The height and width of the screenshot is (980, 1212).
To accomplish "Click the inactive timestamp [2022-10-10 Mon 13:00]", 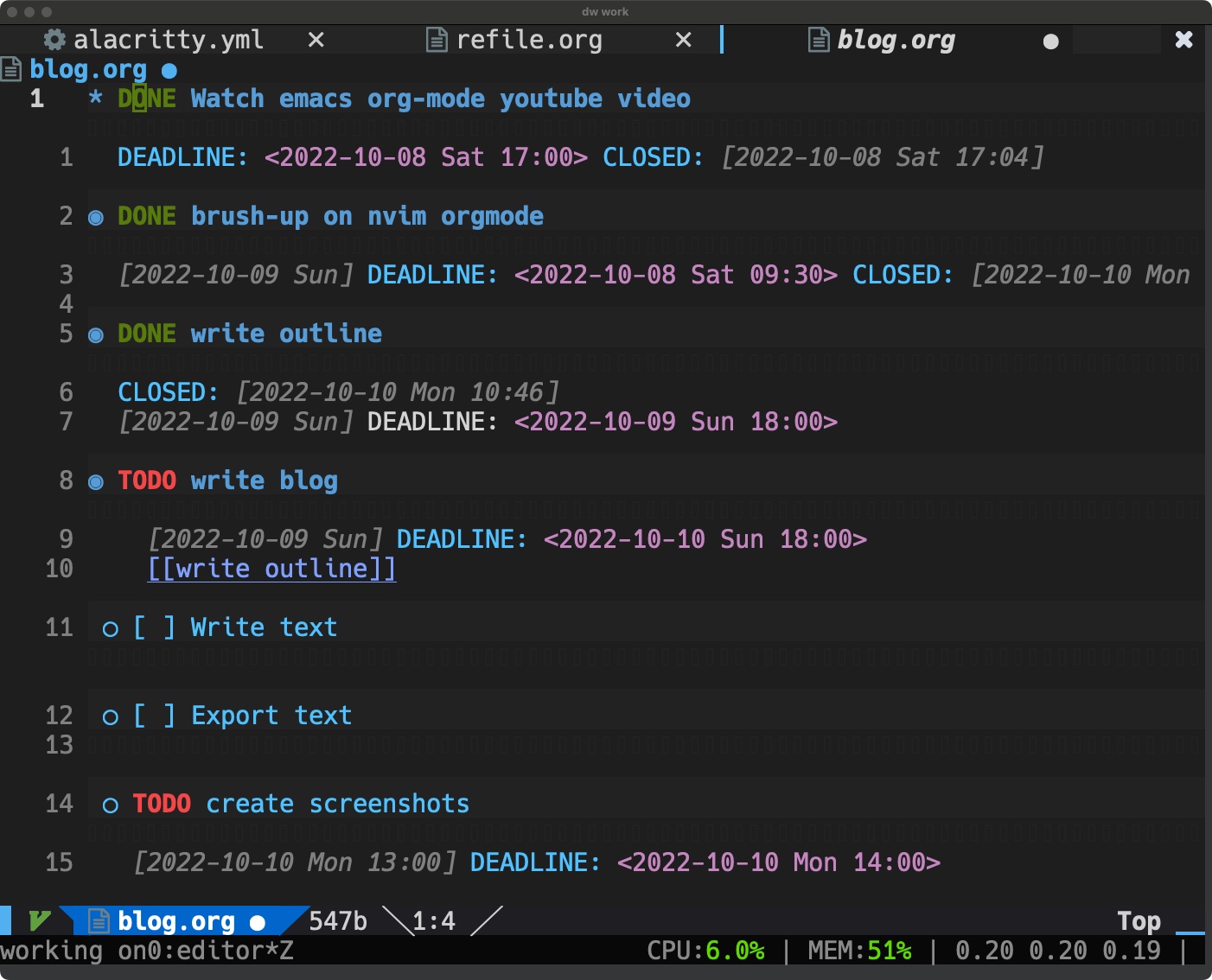I will point(295,862).
